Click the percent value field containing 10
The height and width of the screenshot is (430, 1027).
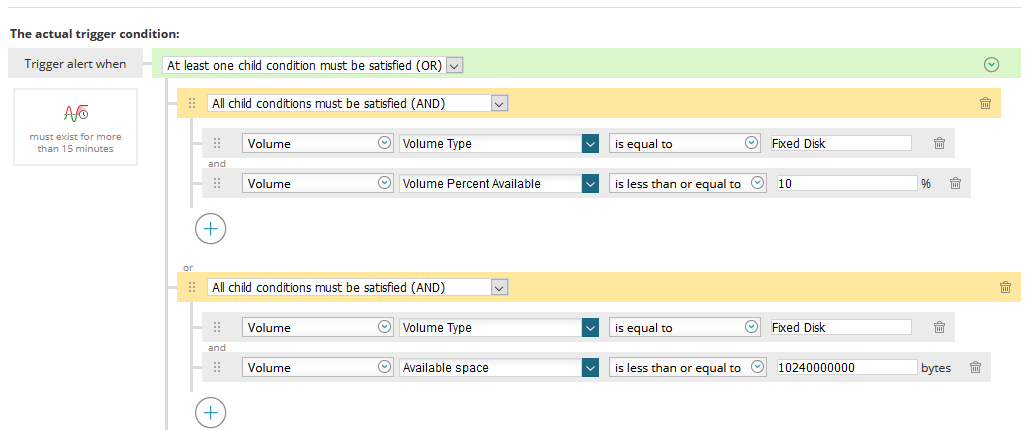coord(846,183)
